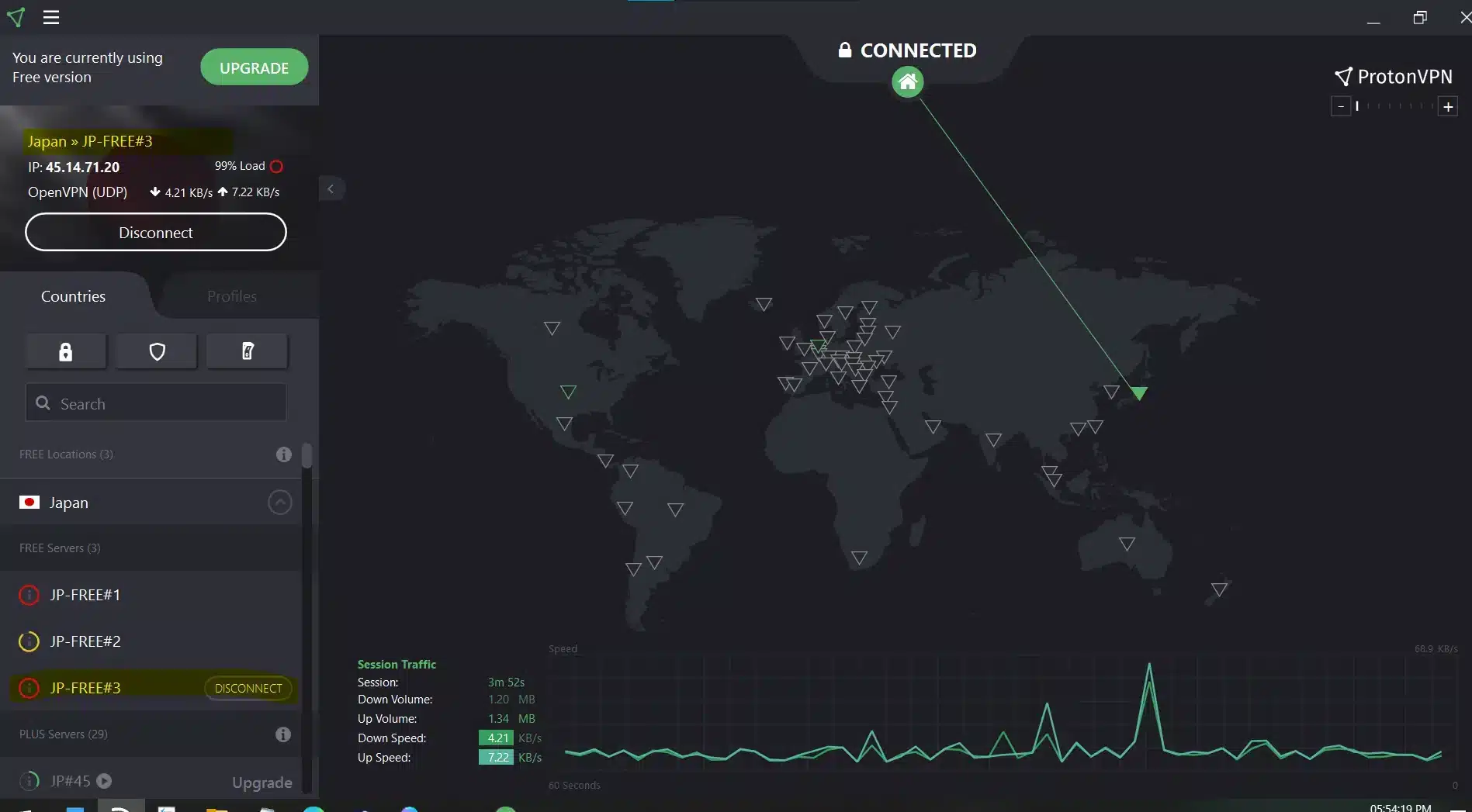This screenshot has height=812, width=1472.
Task: Show info for PLUS Servers
Action: [x=283, y=734]
